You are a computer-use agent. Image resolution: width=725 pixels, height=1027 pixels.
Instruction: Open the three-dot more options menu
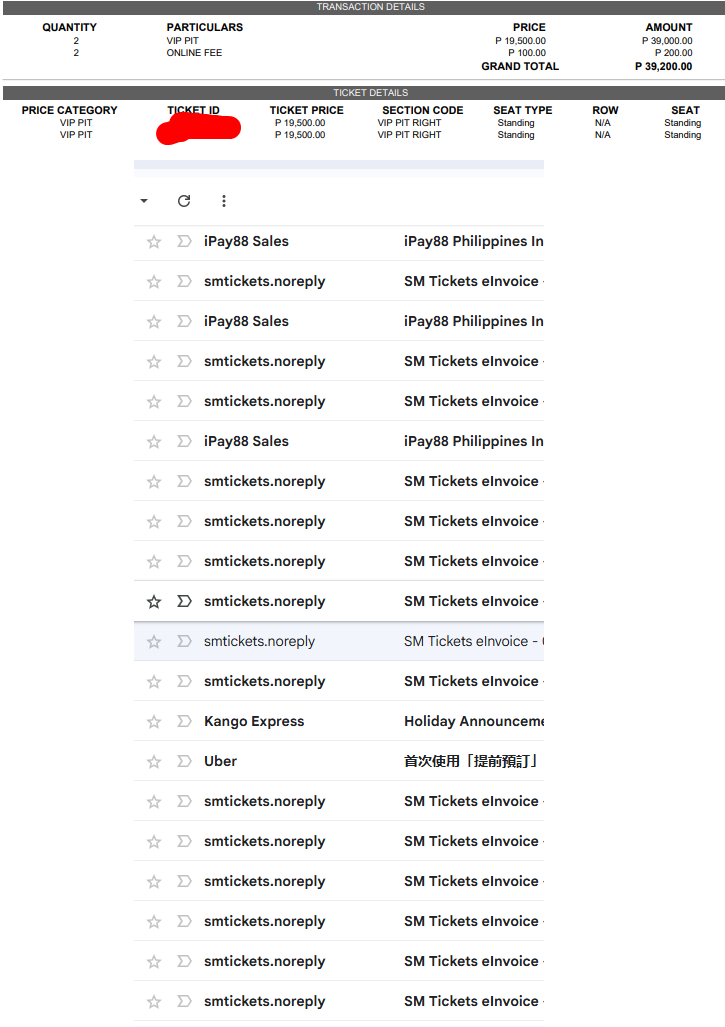(x=223, y=201)
